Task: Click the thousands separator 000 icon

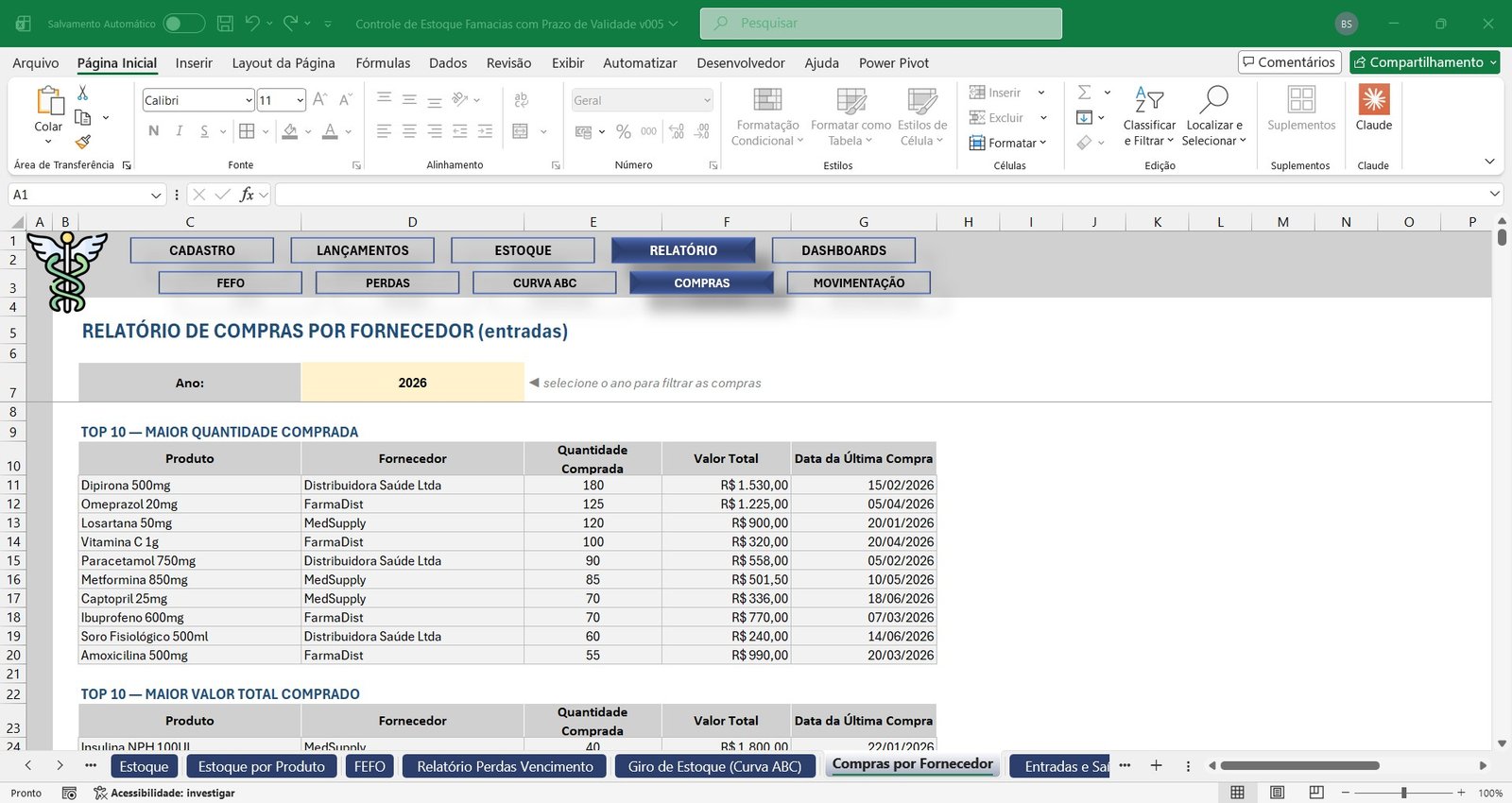Action: [648, 131]
